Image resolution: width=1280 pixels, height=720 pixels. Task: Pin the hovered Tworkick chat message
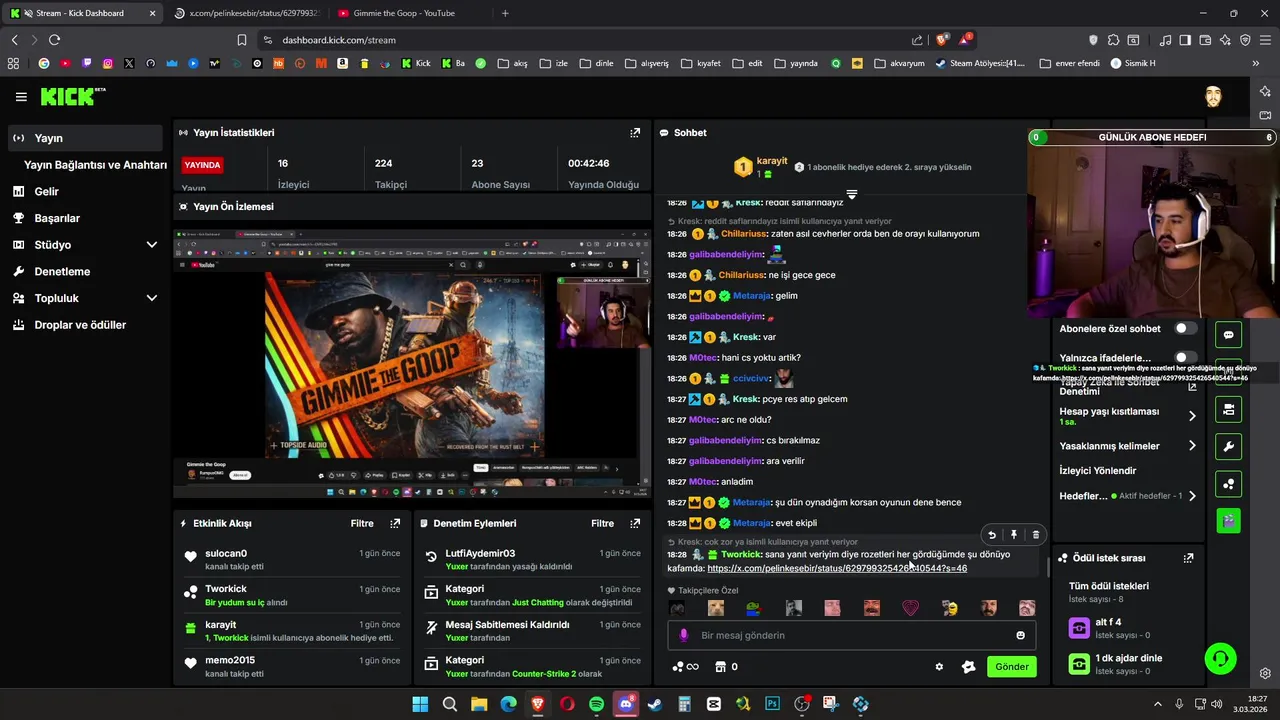point(1014,535)
